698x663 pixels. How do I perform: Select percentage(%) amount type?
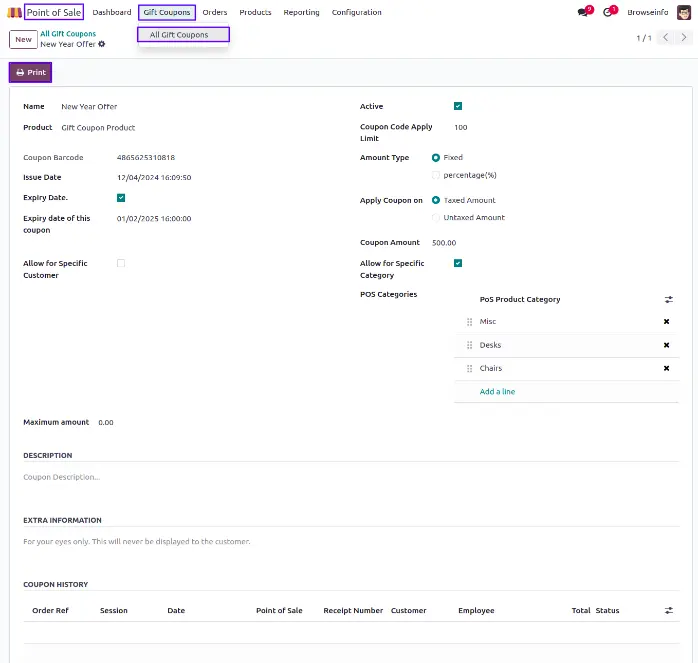tap(436, 175)
